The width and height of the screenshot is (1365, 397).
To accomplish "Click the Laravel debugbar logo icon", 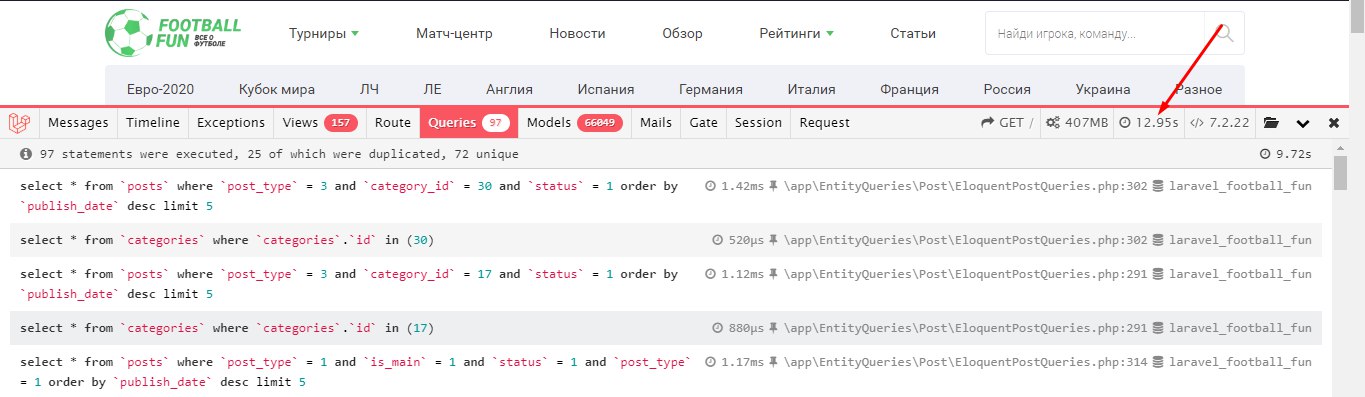I will coord(19,123).
